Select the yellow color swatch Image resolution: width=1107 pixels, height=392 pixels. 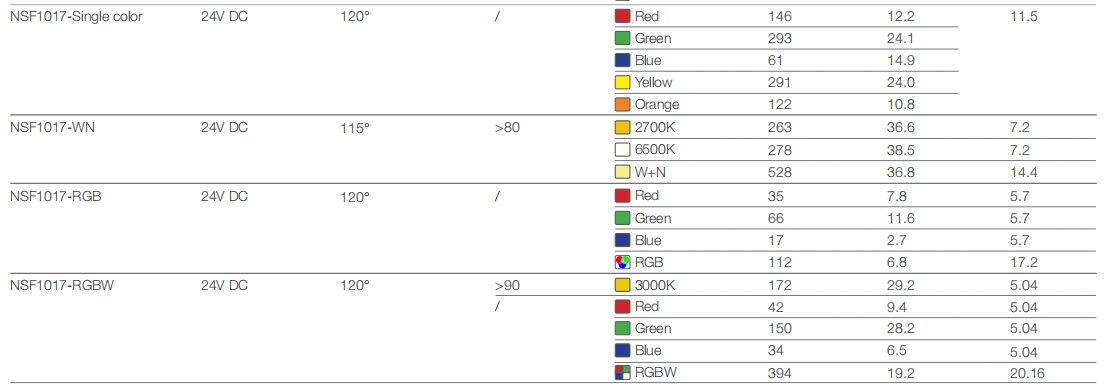tap(622, 83)
